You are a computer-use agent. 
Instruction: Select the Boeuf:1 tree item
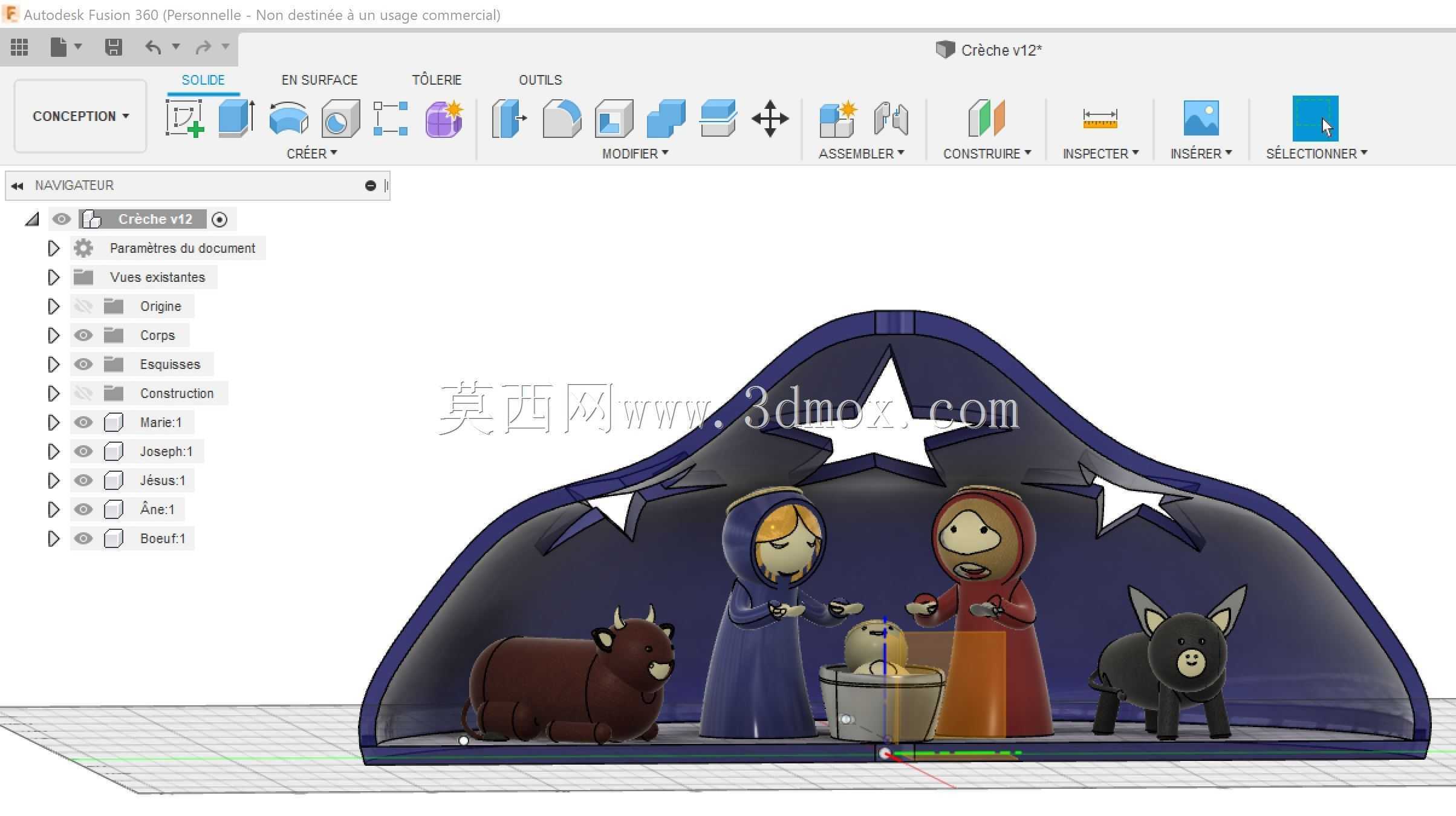[163, 538]
